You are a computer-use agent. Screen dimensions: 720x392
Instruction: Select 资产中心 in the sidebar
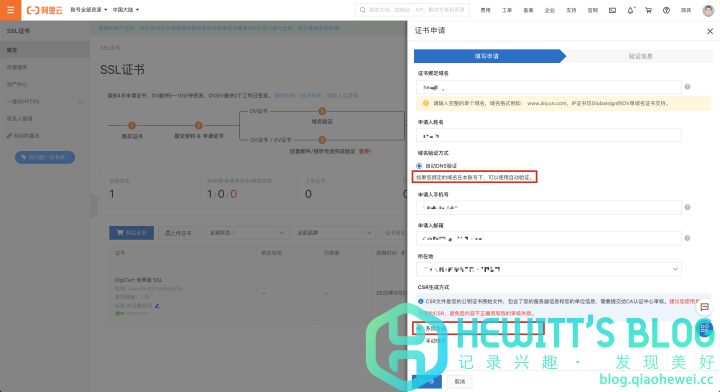coord(45,84)
